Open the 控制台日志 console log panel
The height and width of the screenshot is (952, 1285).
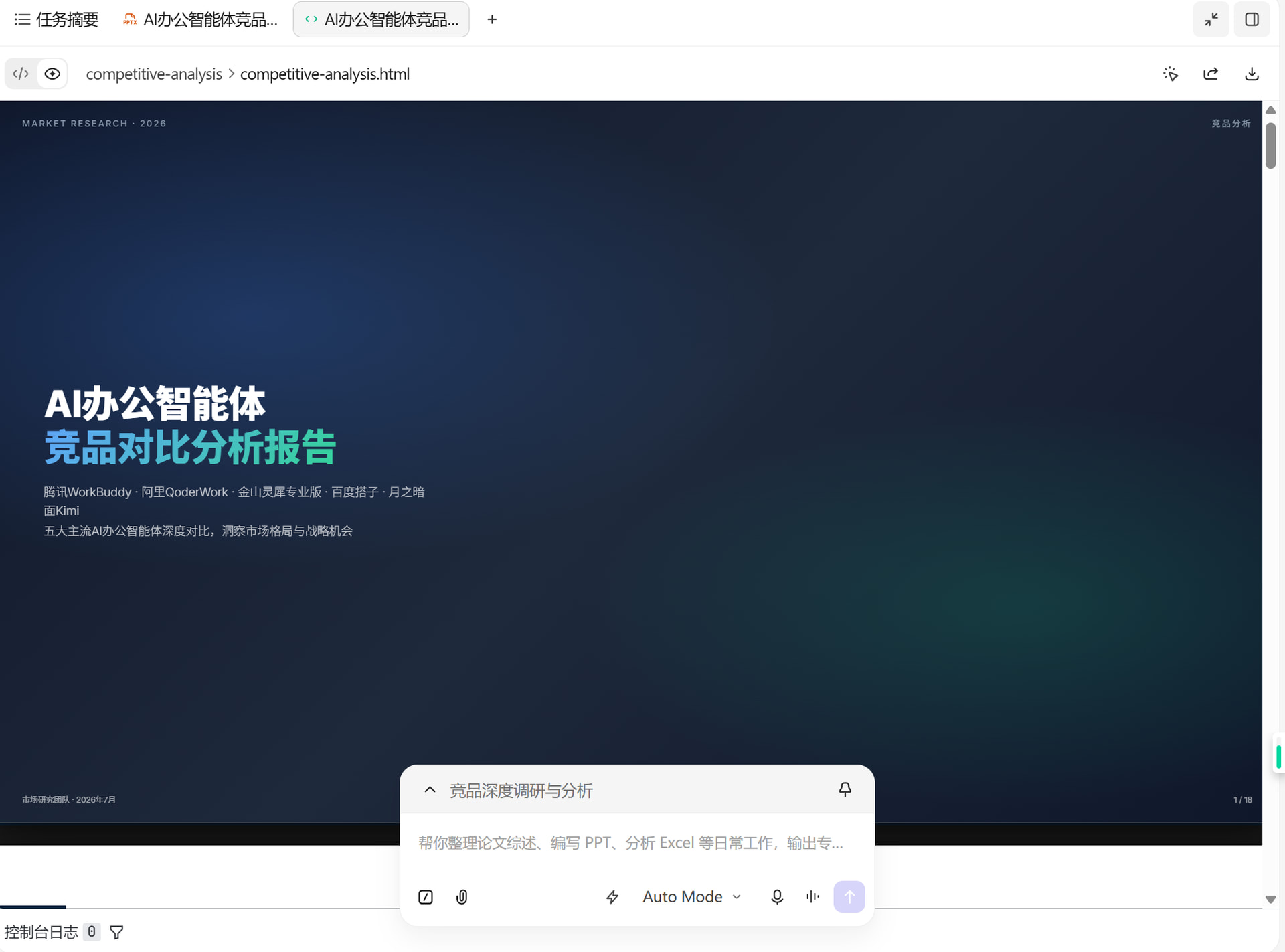tap(41, 932)
